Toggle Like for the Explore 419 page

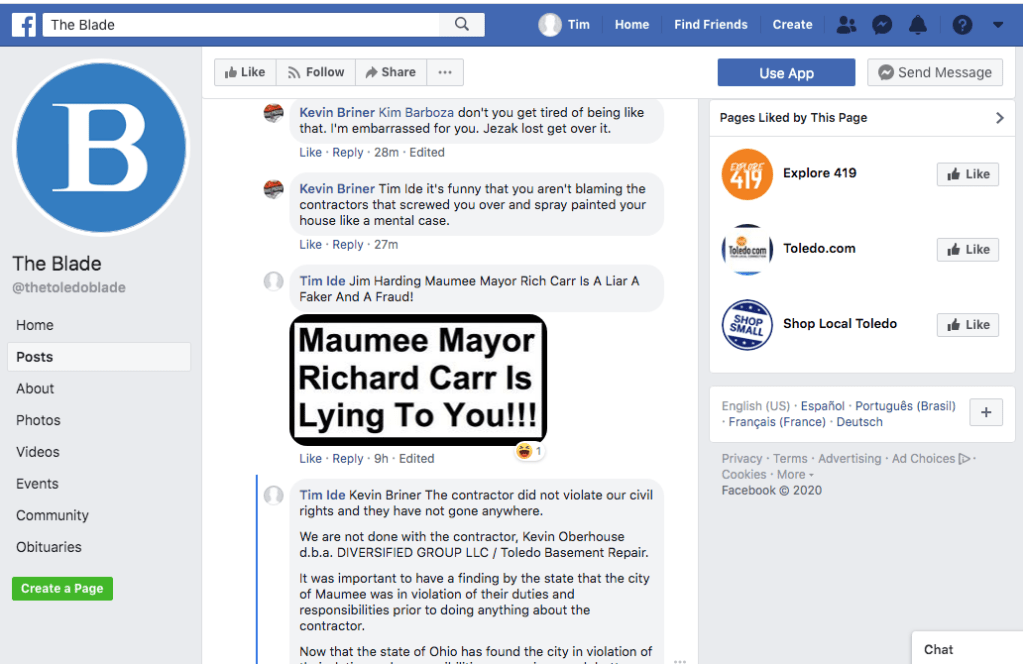[x=968, y=174]
